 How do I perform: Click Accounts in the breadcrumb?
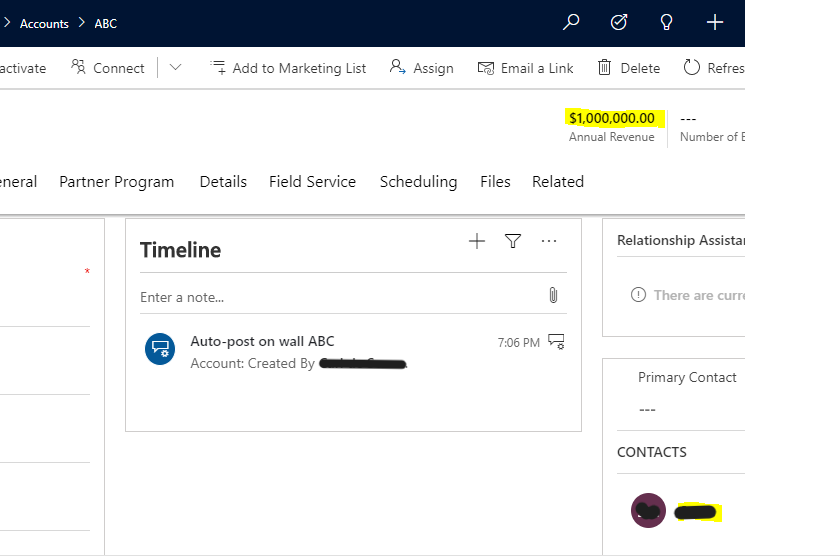pyautogui.click(x=44, y=23)
